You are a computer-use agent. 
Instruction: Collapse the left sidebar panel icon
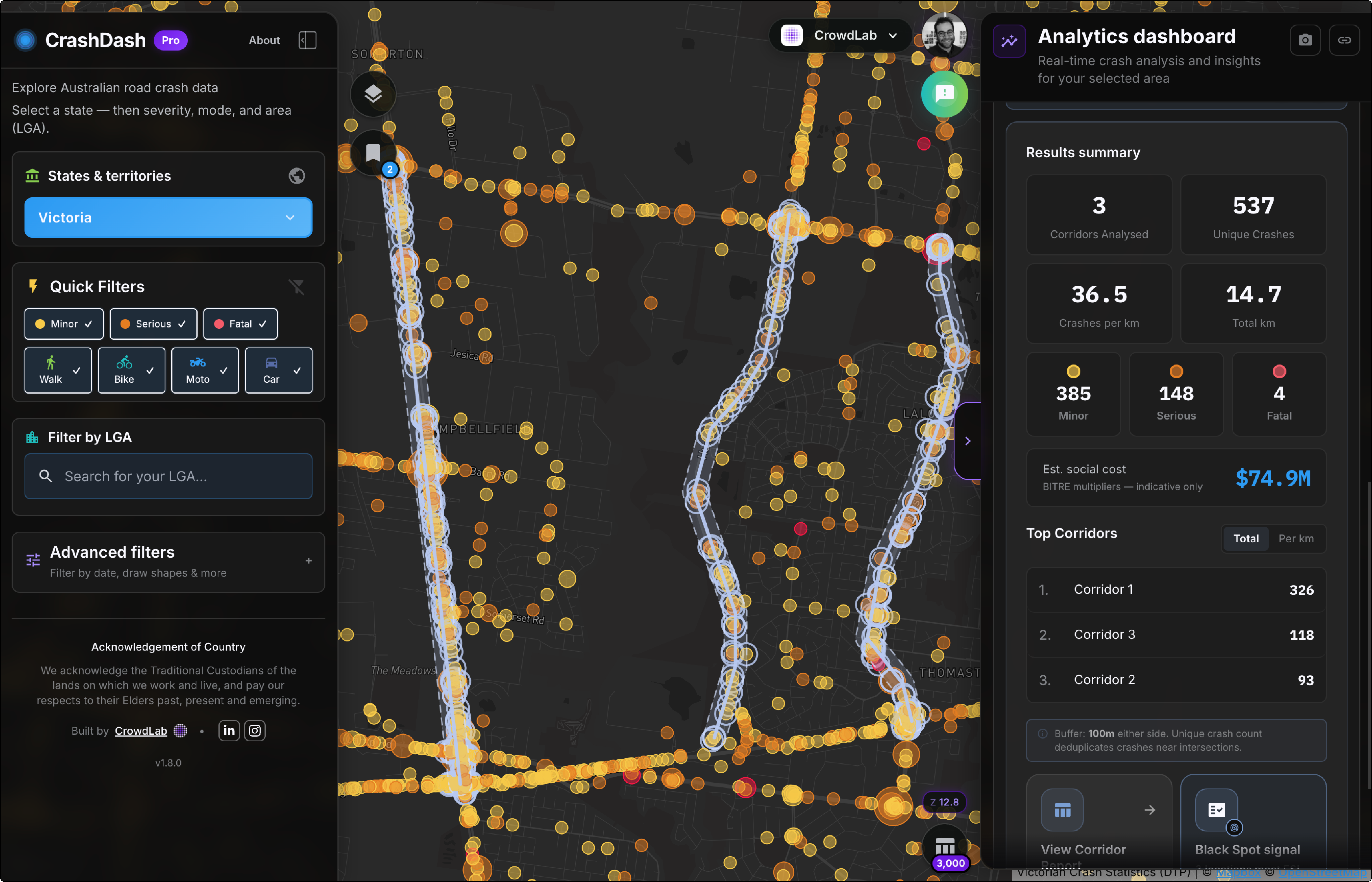[x=308, y=40]
